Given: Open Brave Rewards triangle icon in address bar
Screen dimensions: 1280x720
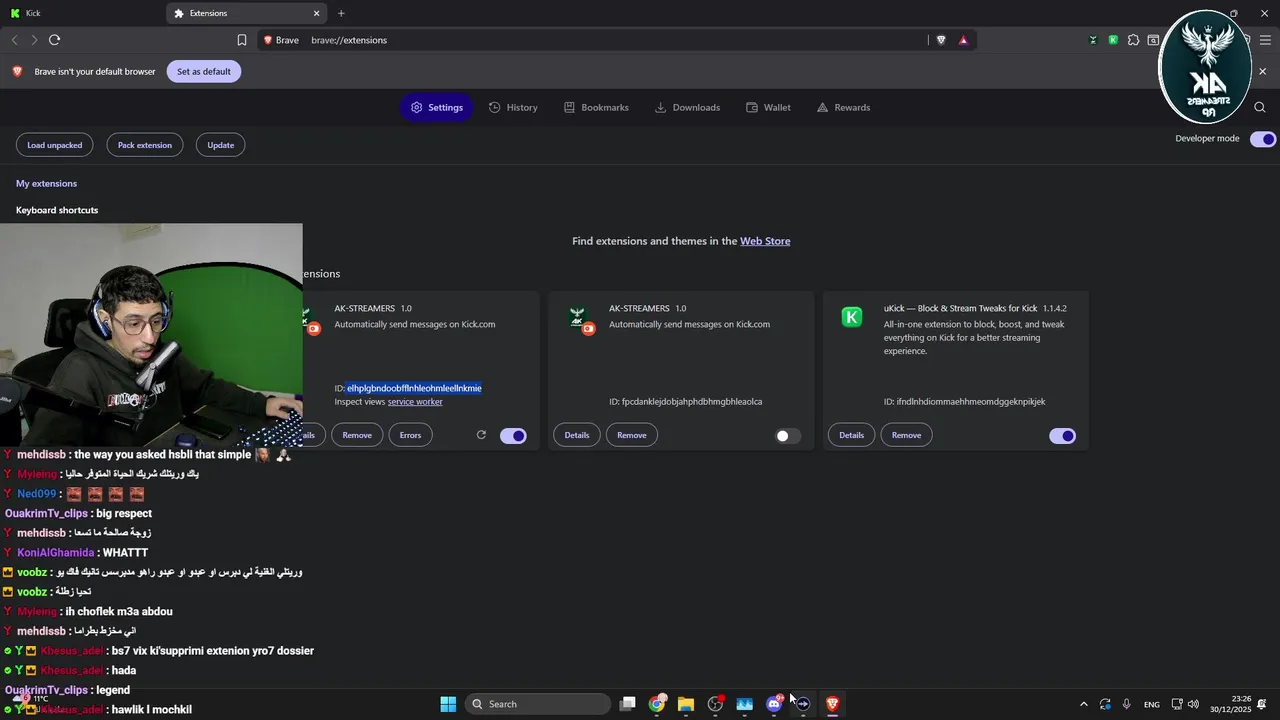Looking at the screenshot, I should pos(963,40).
